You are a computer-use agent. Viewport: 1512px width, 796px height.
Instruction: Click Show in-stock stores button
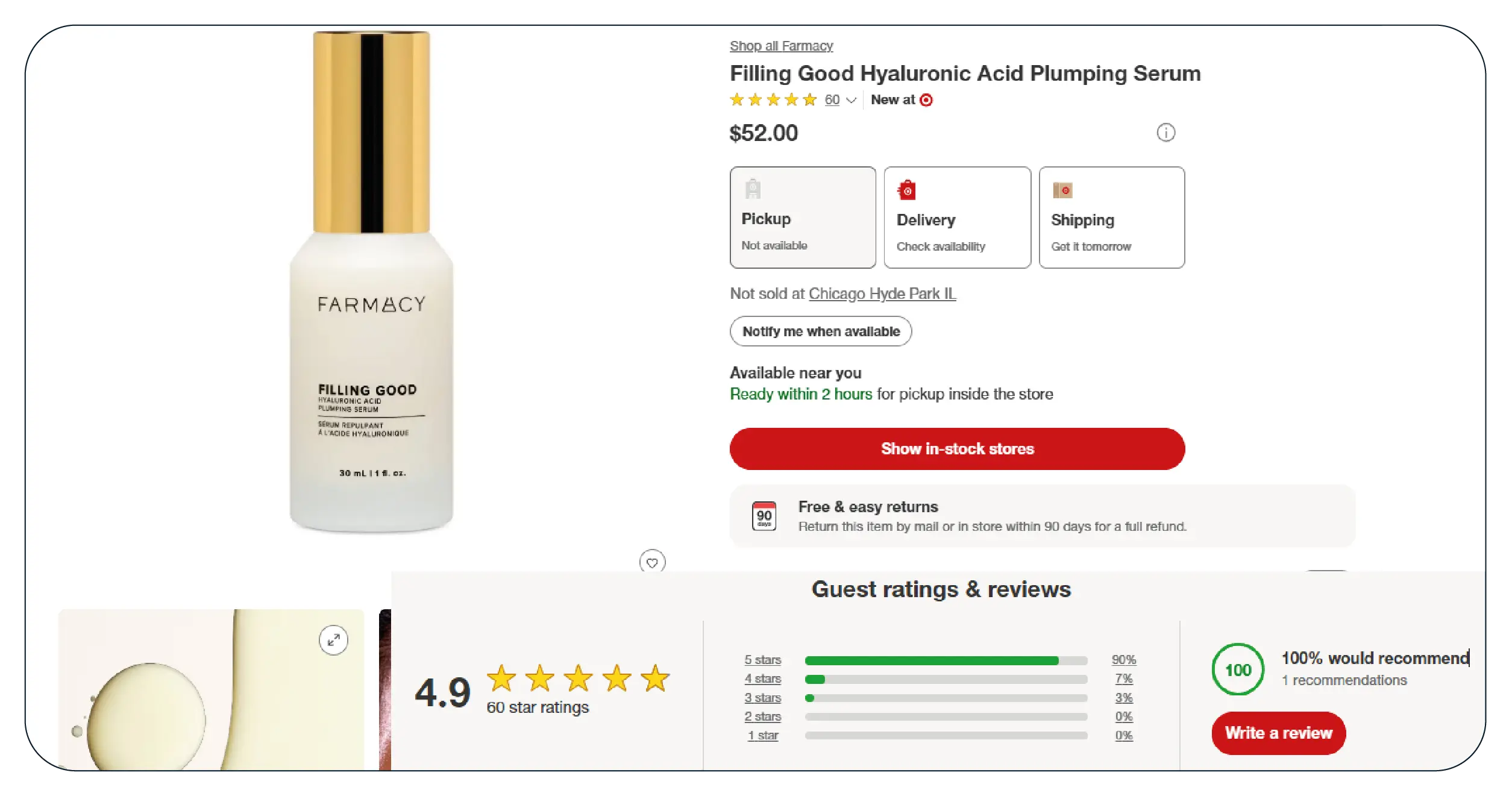pyautogui.click(x=957, y=449)
